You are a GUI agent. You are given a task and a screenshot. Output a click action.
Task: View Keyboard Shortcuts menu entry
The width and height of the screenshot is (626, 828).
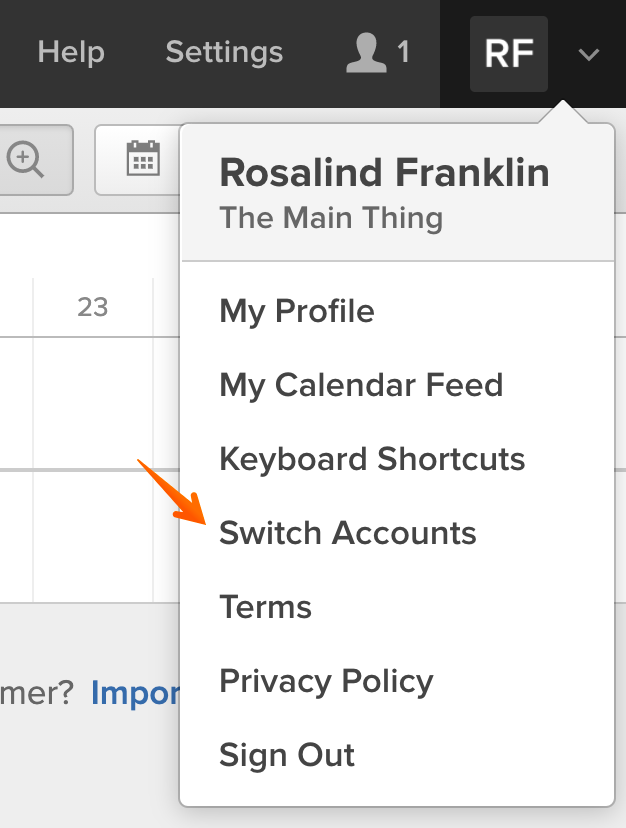372,458
